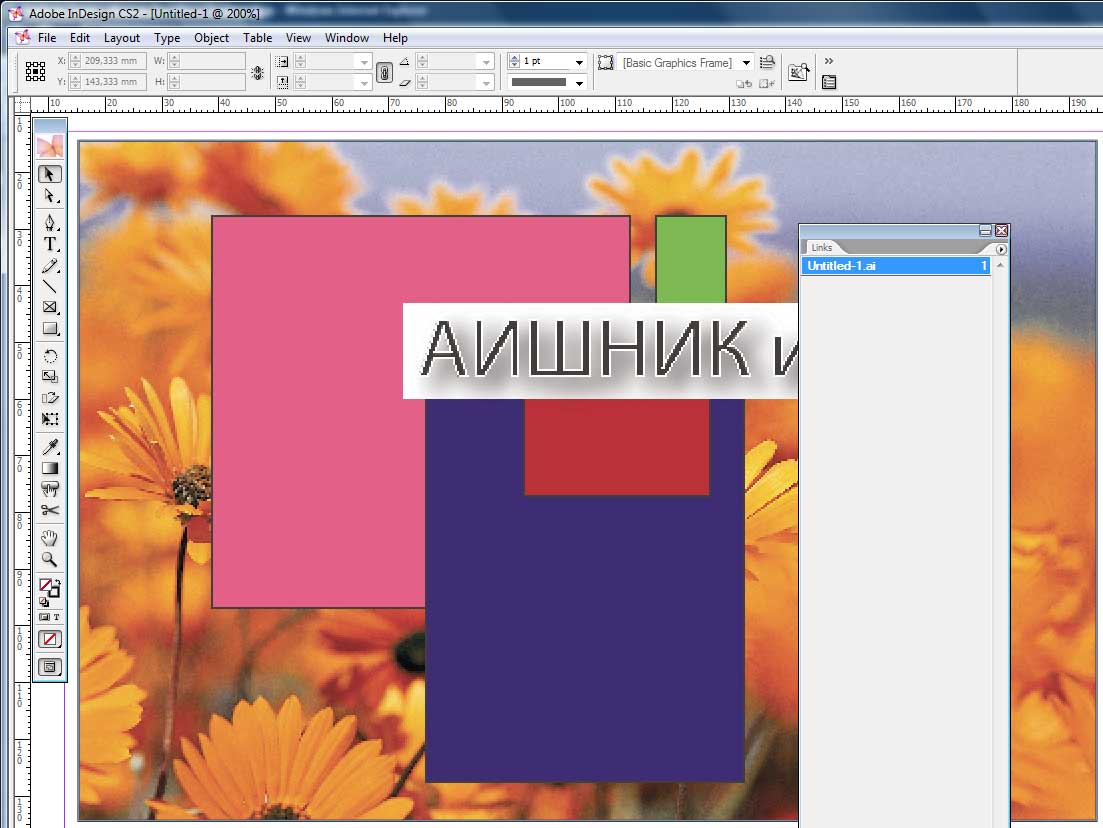The height and width of the screenshot is (828, 1103).
Task: Open the Type menu
Action: pos(167,38)
